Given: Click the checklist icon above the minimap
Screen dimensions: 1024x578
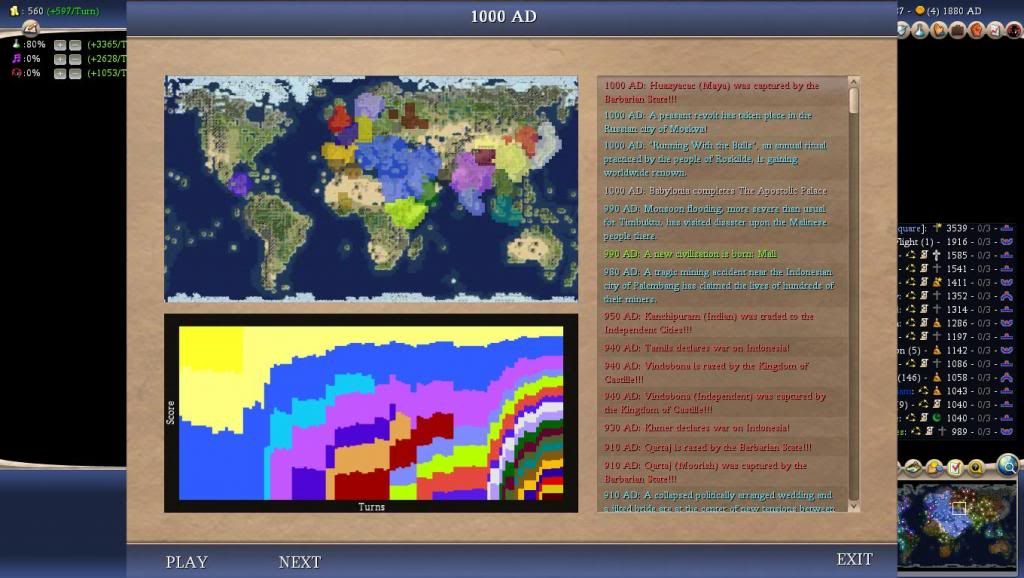Looking at the screenshot, I should coord(955,467).
